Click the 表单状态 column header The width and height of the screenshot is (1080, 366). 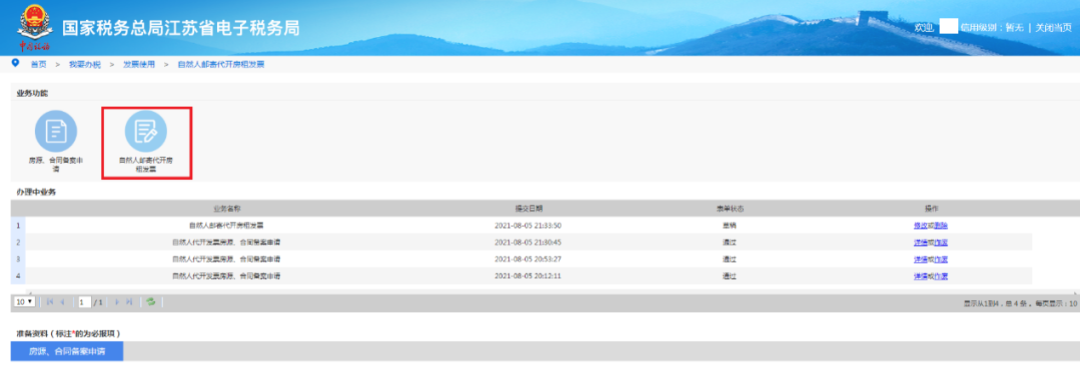click(x=729, y=208)
